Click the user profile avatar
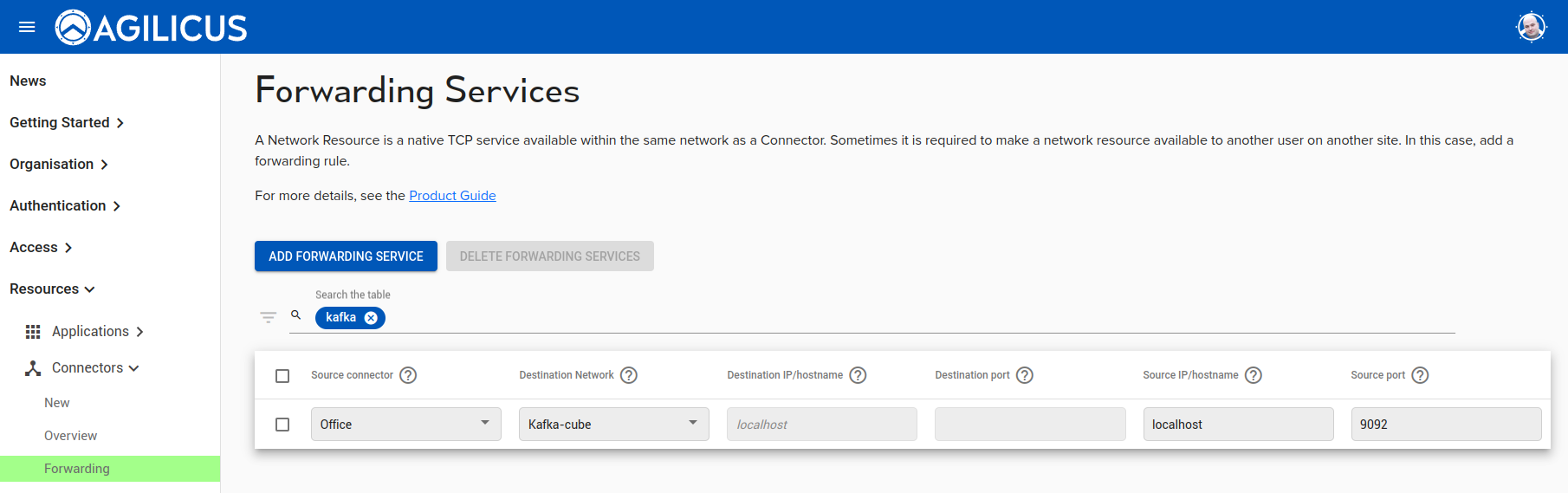 pos(1531,27)
